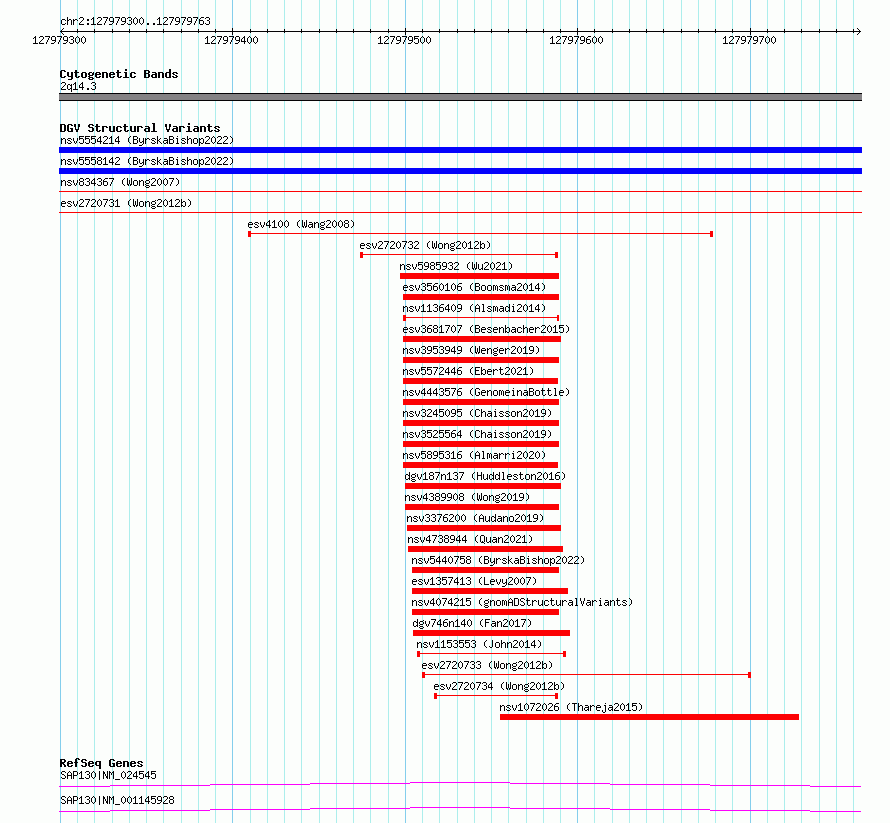Open esv2720731 (Wong2012b) variant label
The image size is (890, 823).
coord(126,203)
